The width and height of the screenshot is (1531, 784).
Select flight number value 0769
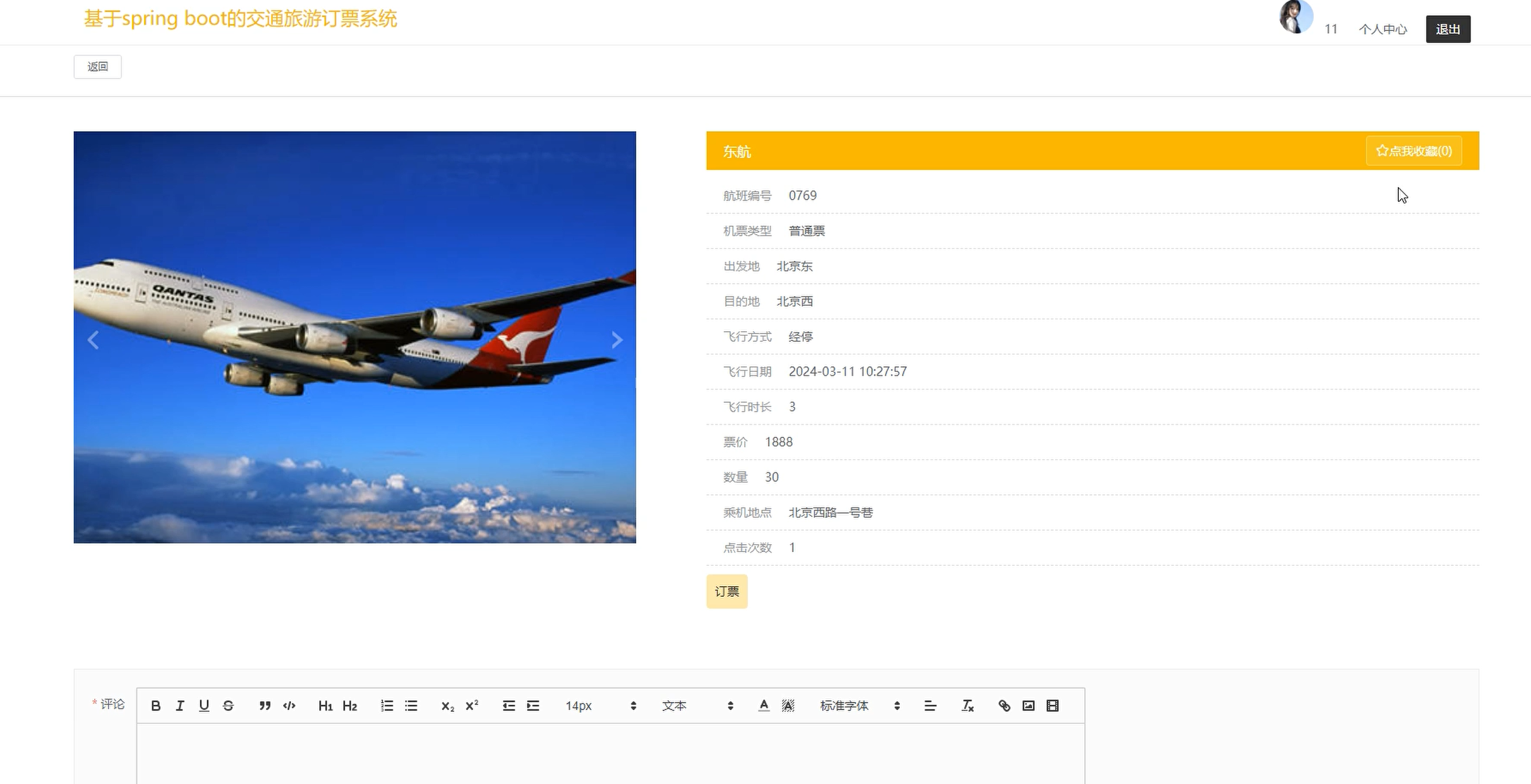click(x=802, y=195)
